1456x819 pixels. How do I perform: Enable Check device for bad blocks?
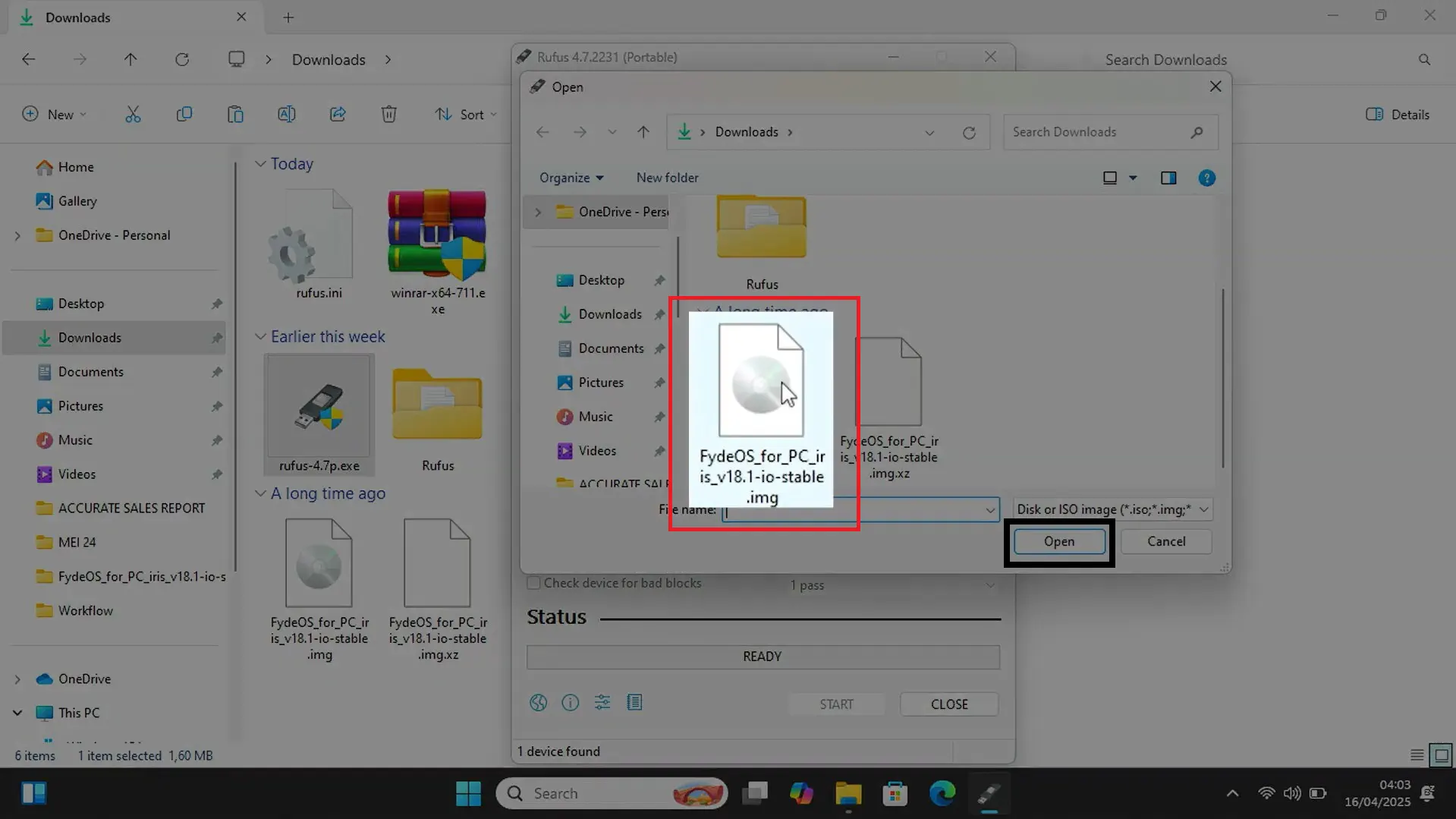(533, 582)
